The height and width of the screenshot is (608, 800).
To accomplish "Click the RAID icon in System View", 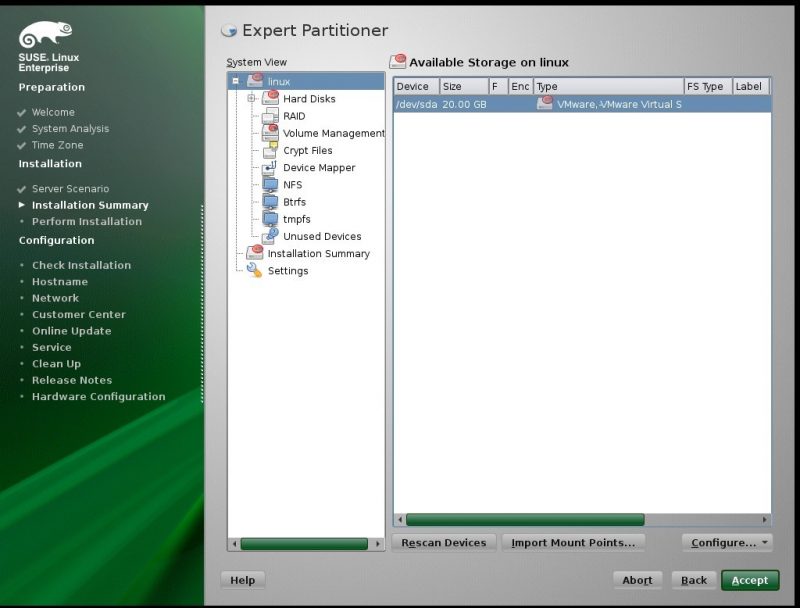I will coord(270,116).
